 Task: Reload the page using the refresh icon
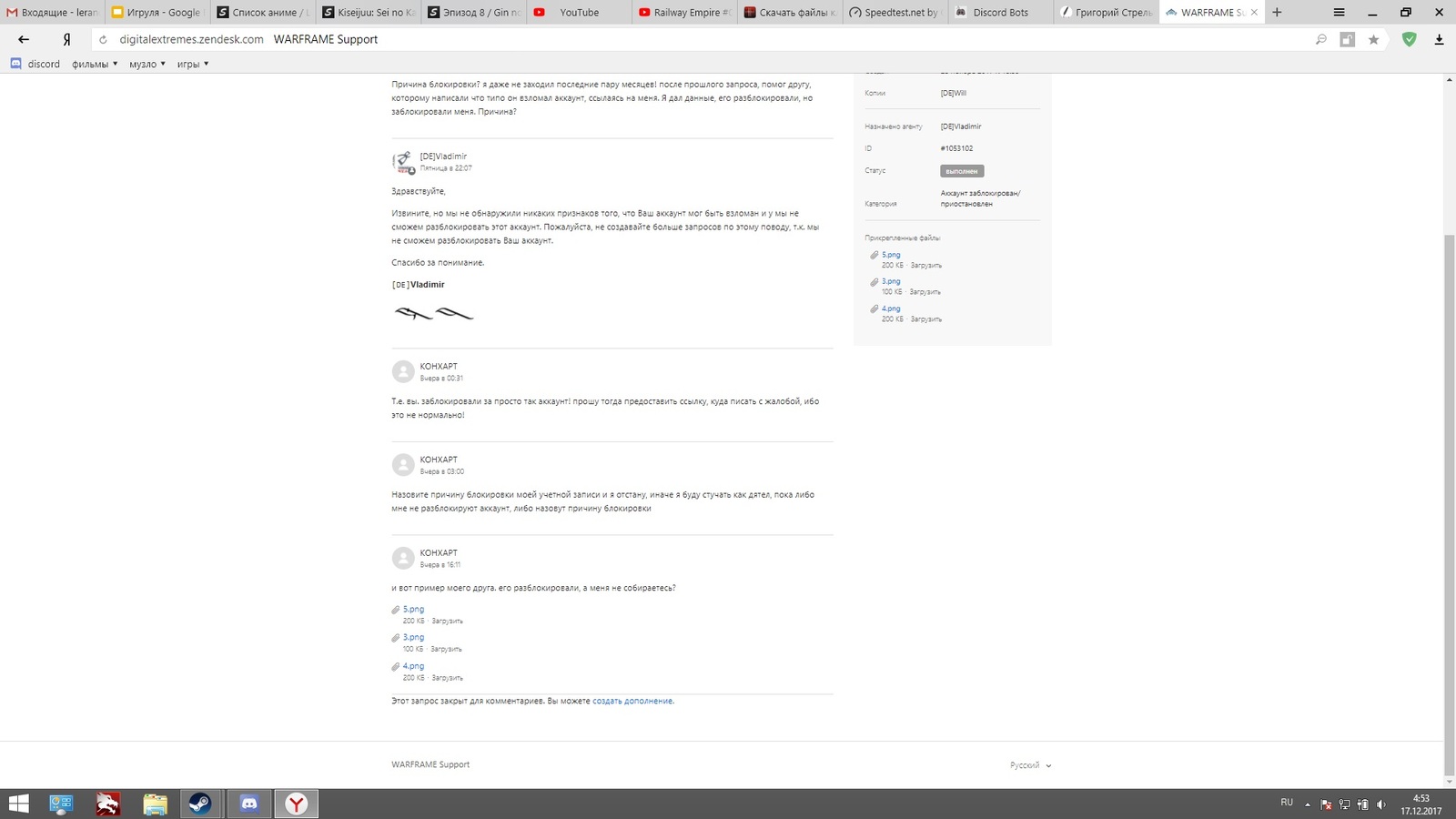(x=103, y=40)
